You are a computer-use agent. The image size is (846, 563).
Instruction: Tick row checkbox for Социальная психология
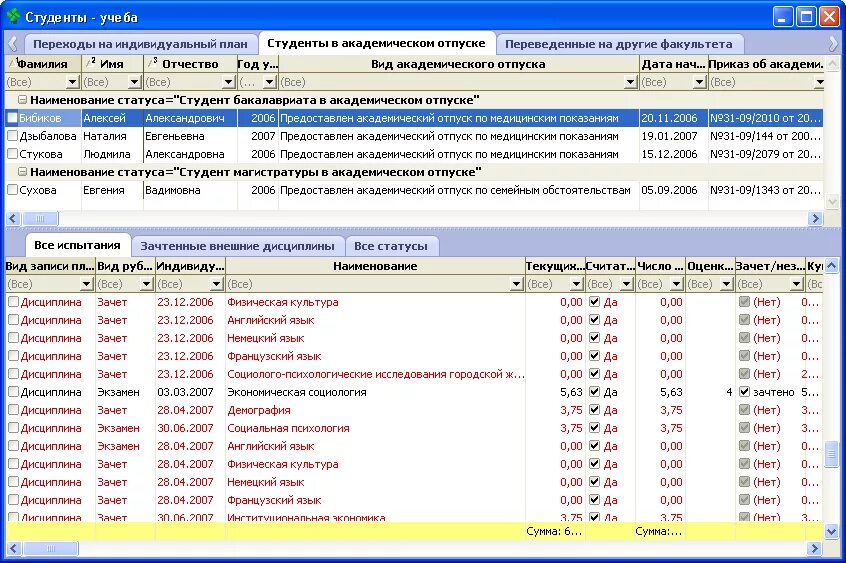coord(13,428)
